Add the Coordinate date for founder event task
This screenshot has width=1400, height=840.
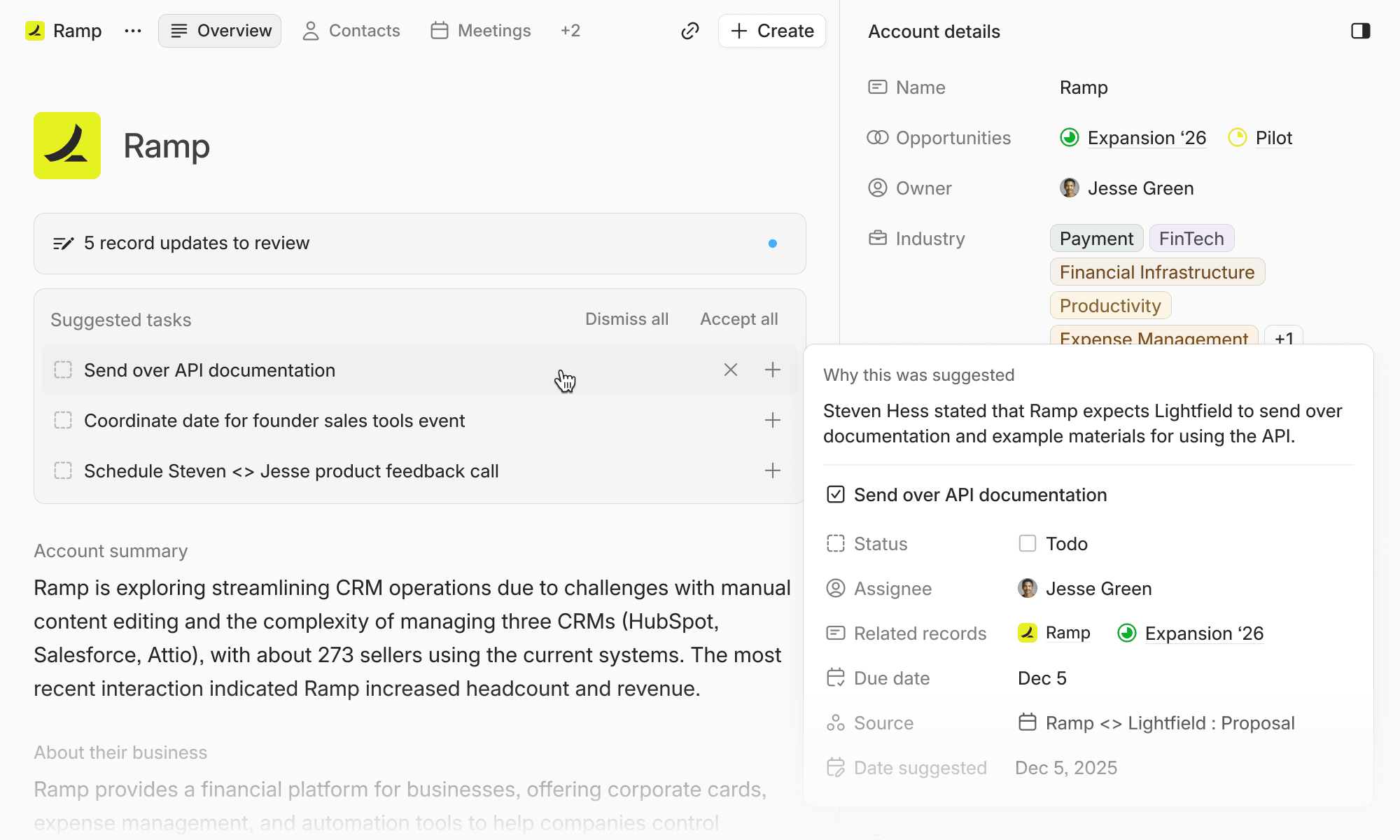(x=773, y=420)
